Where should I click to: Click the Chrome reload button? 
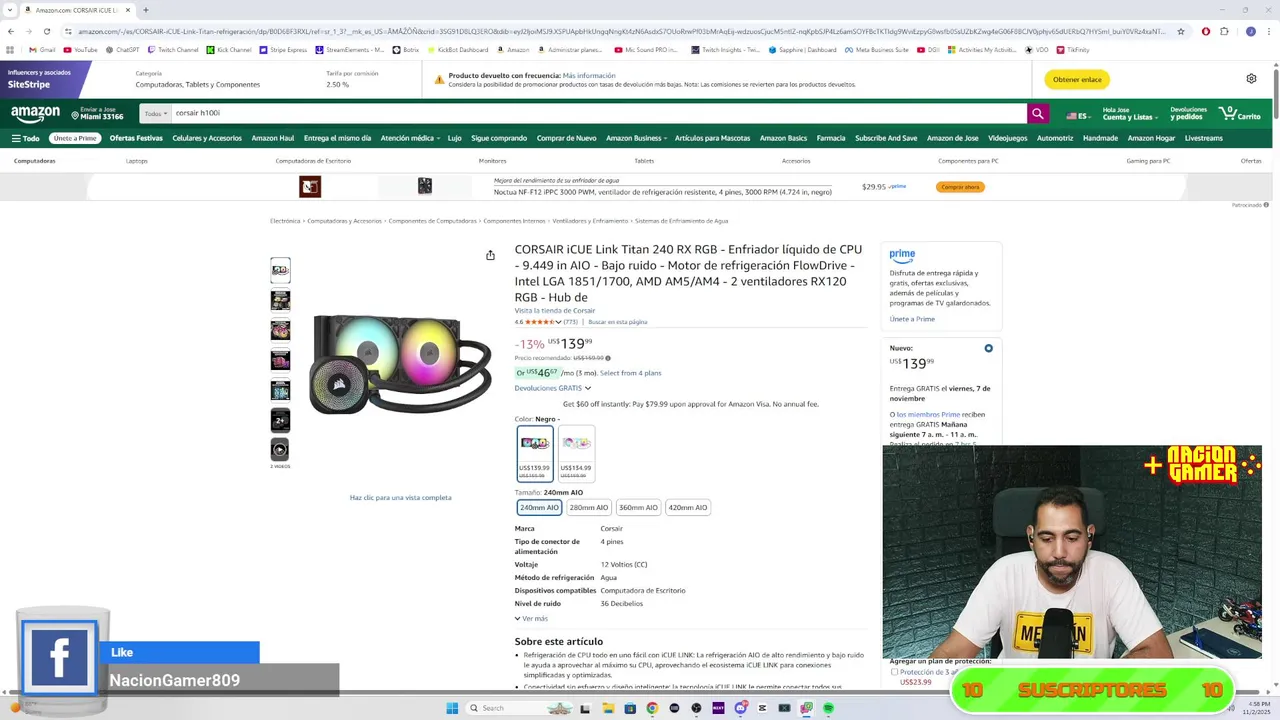pyautogui.click(x=46, y=31)
